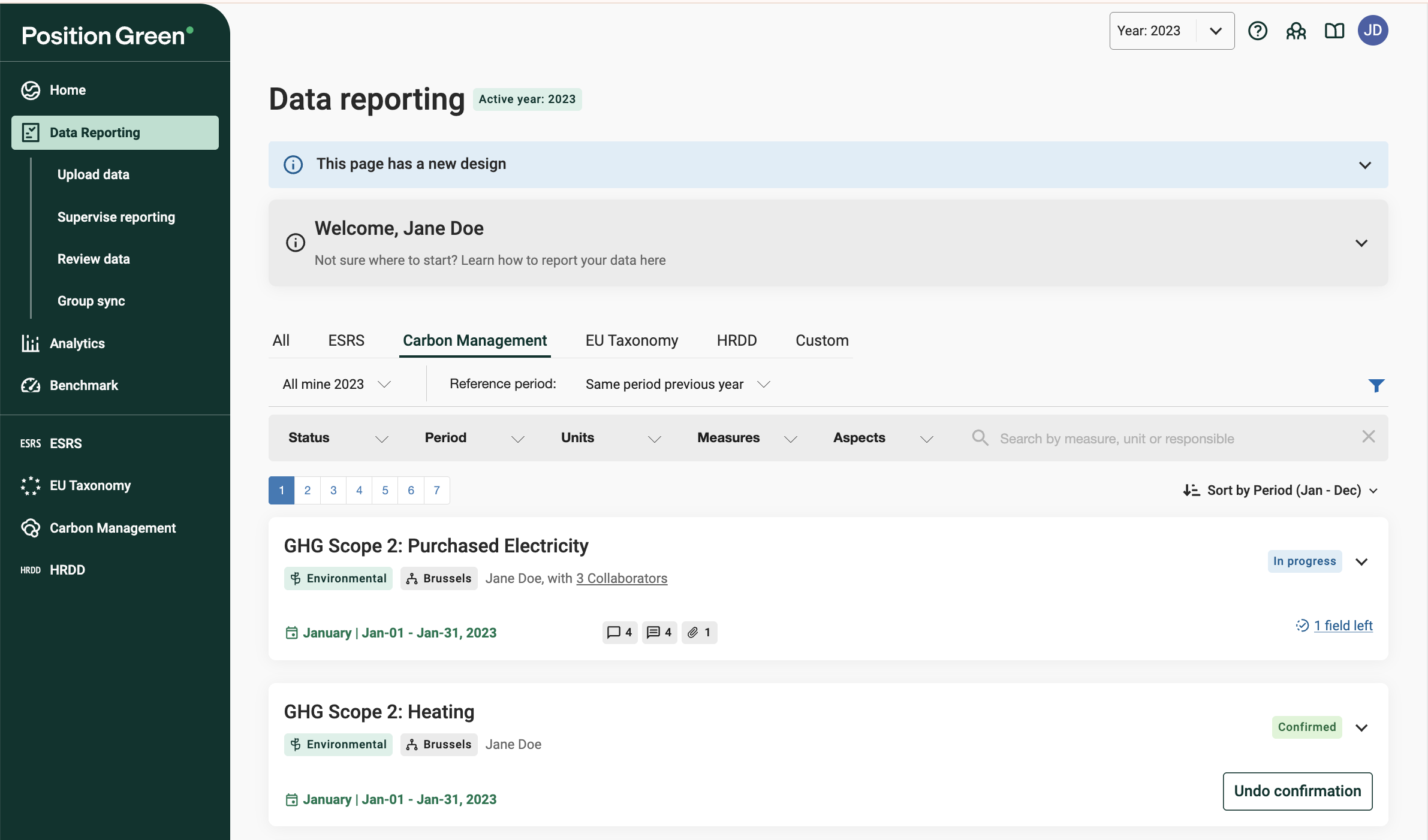Click the first comments badge showing 4

coord(619,632)
